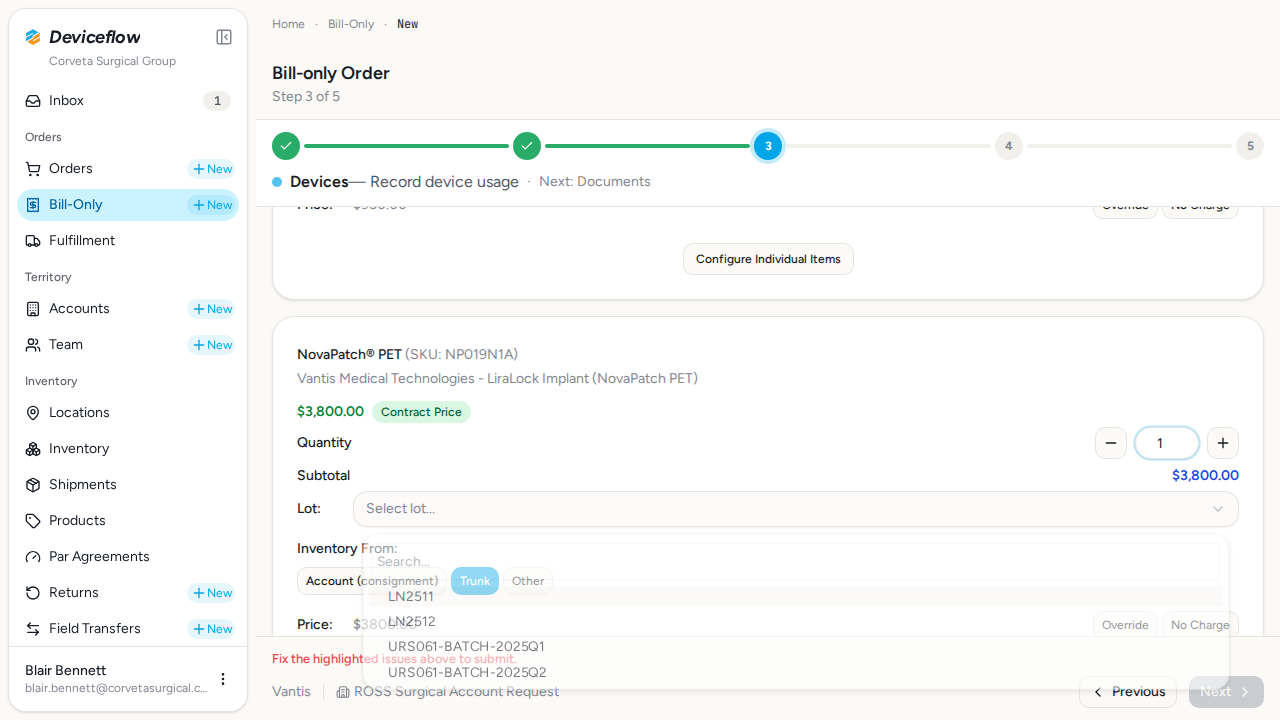The image size is (1280, 720).
Task: Increase NovaPatch PET quantity with plus
Action: (x=1223, y=443)
